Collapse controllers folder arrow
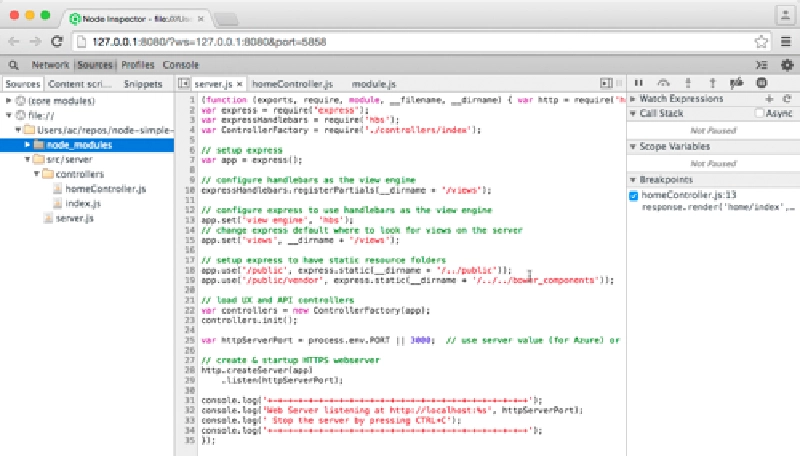This screenshot has width=800, height=456. [x=37, y=174]
